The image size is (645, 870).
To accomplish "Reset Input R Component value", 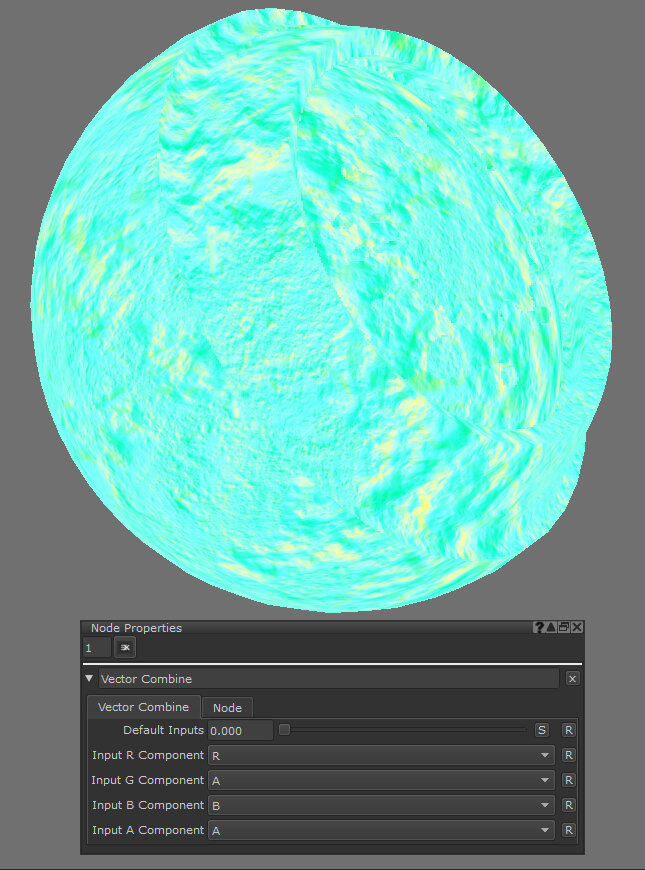I will (568, 755).
